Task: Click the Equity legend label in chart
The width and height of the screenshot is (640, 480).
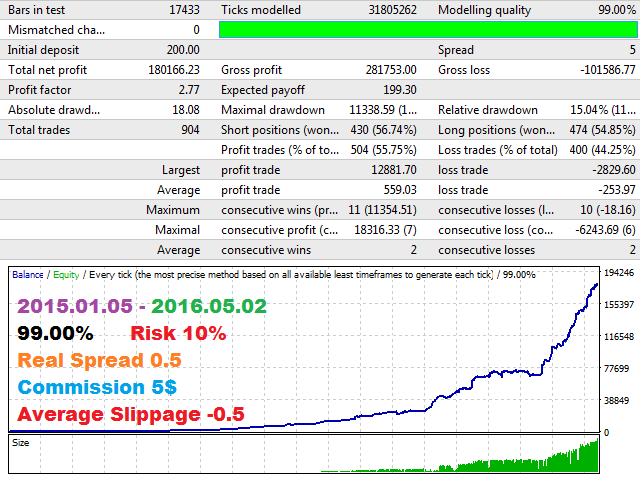Action: pyautogui.click(x=66, y=275)
